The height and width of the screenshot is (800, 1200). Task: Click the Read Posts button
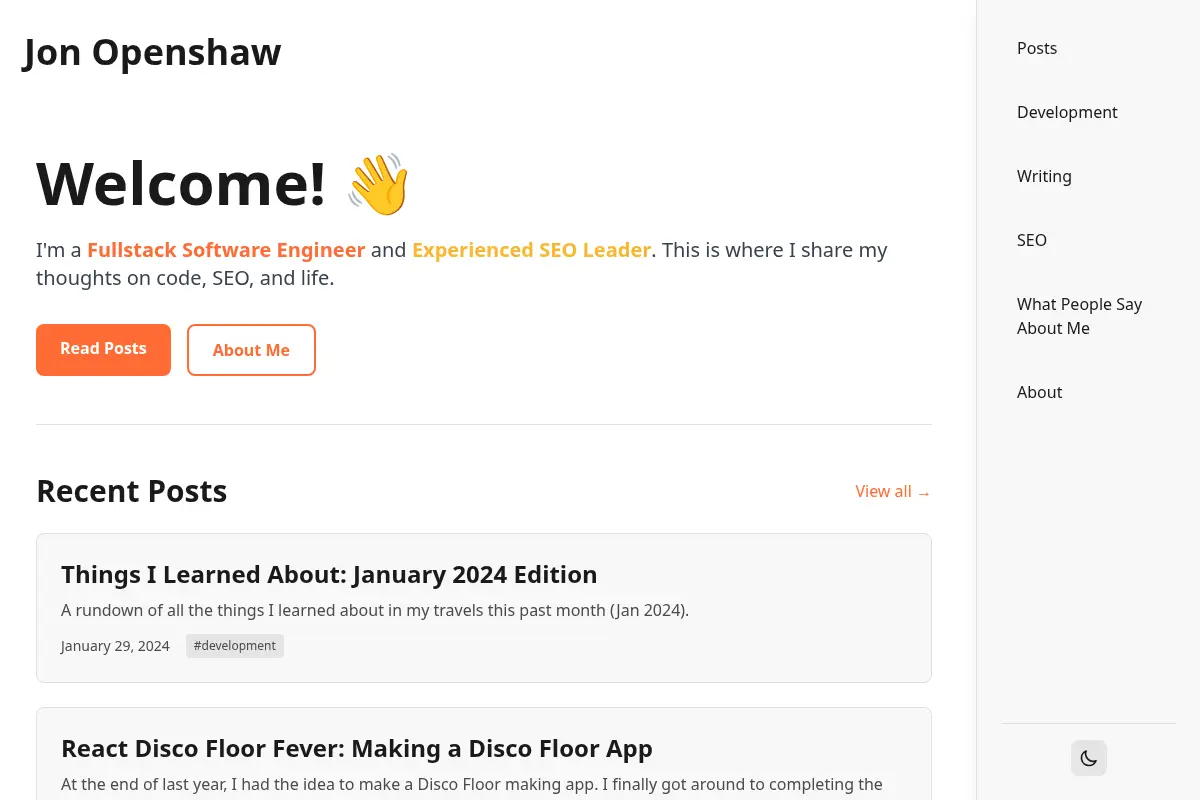[103, 350]
